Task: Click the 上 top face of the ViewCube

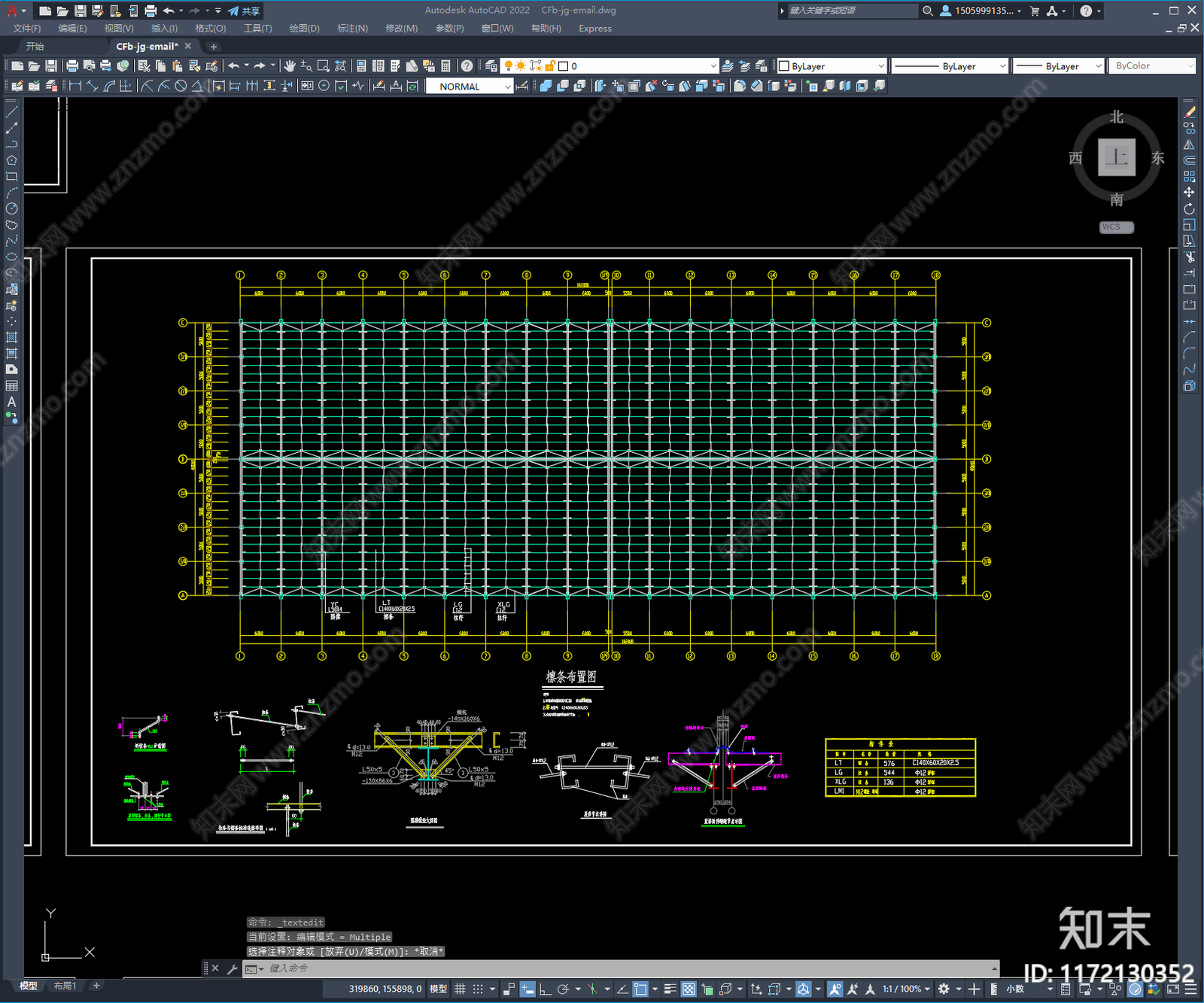Action: point(1117,157)
